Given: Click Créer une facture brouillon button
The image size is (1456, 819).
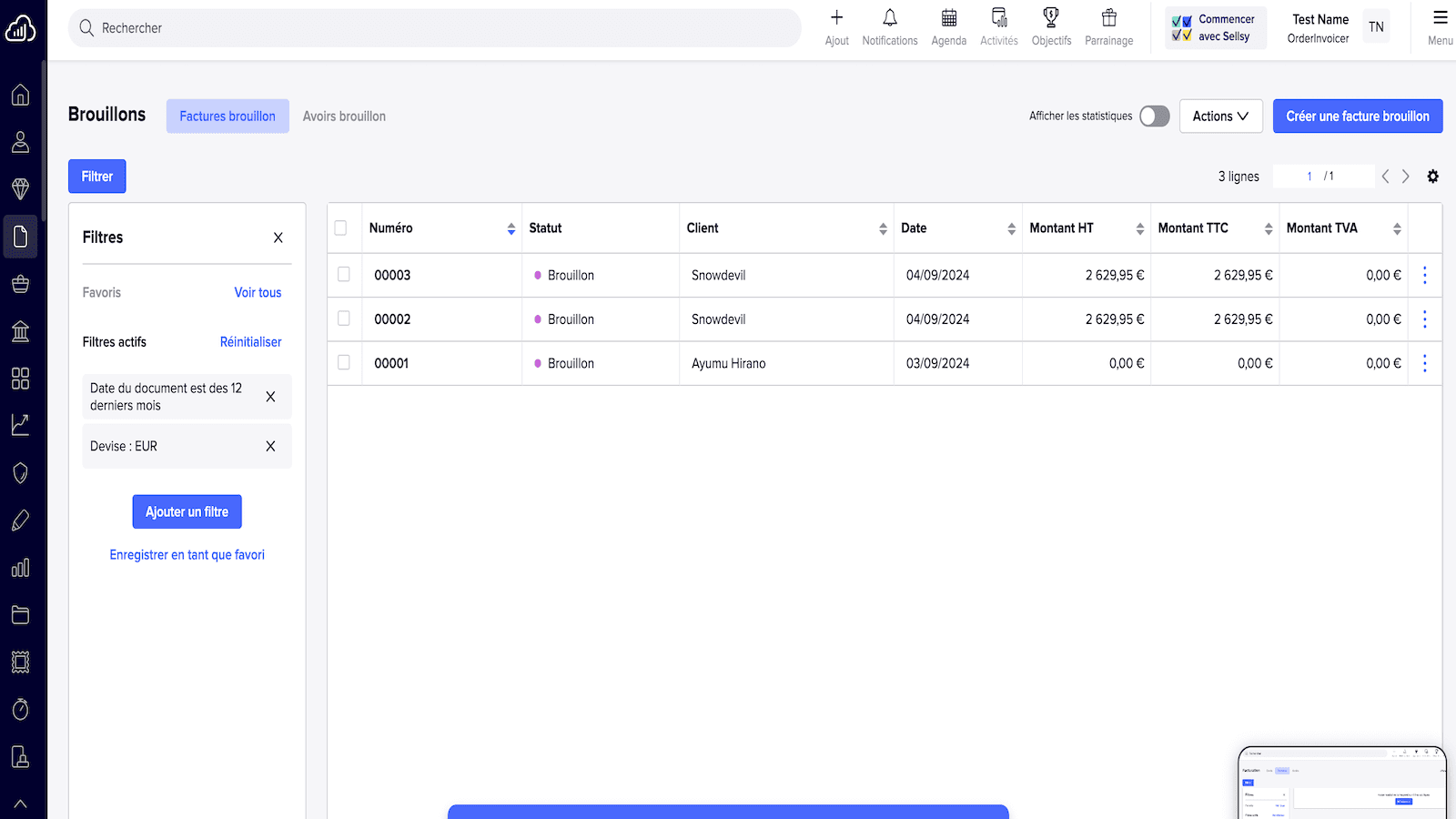Looking at the screenshot, I should (x=1357, y=116).
